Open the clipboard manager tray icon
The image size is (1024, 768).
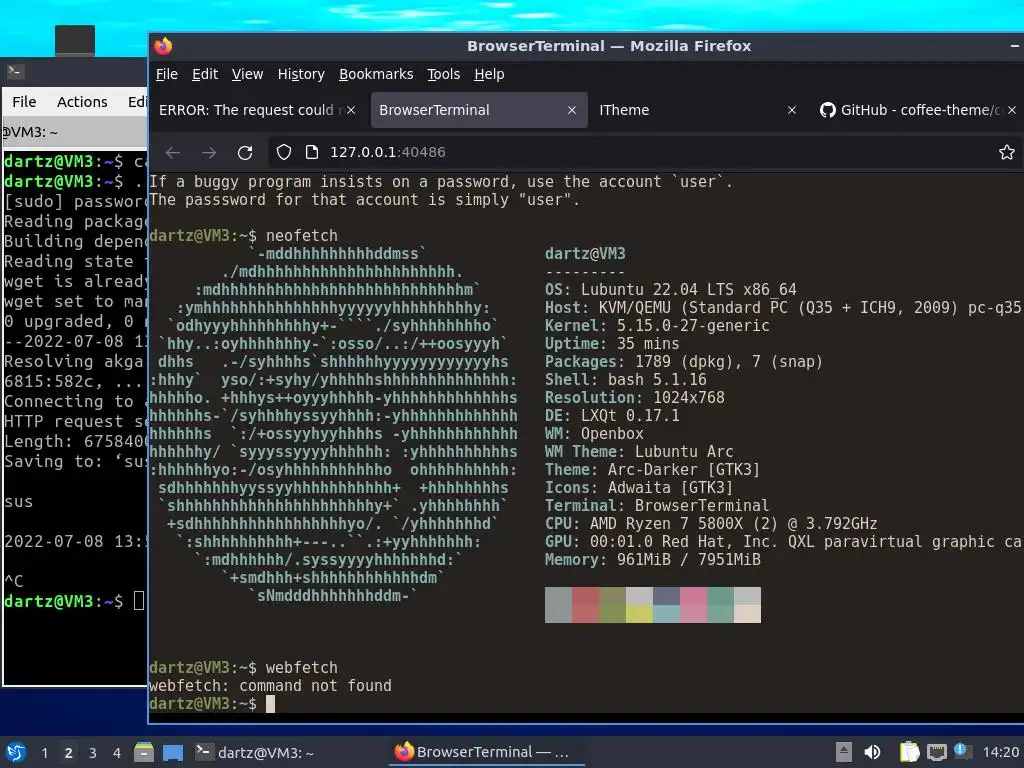[x=908, y=752]
